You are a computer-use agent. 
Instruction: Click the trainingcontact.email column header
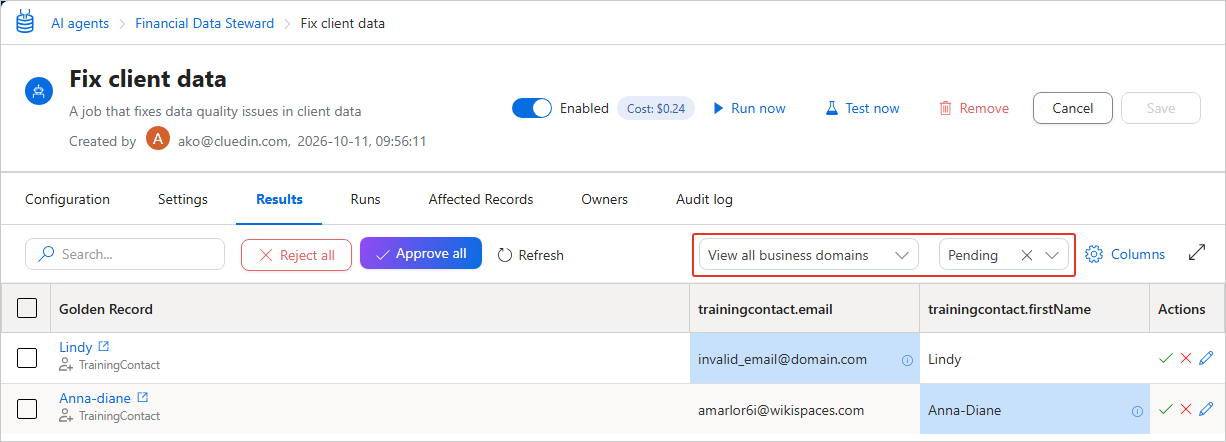pos(805,309)
